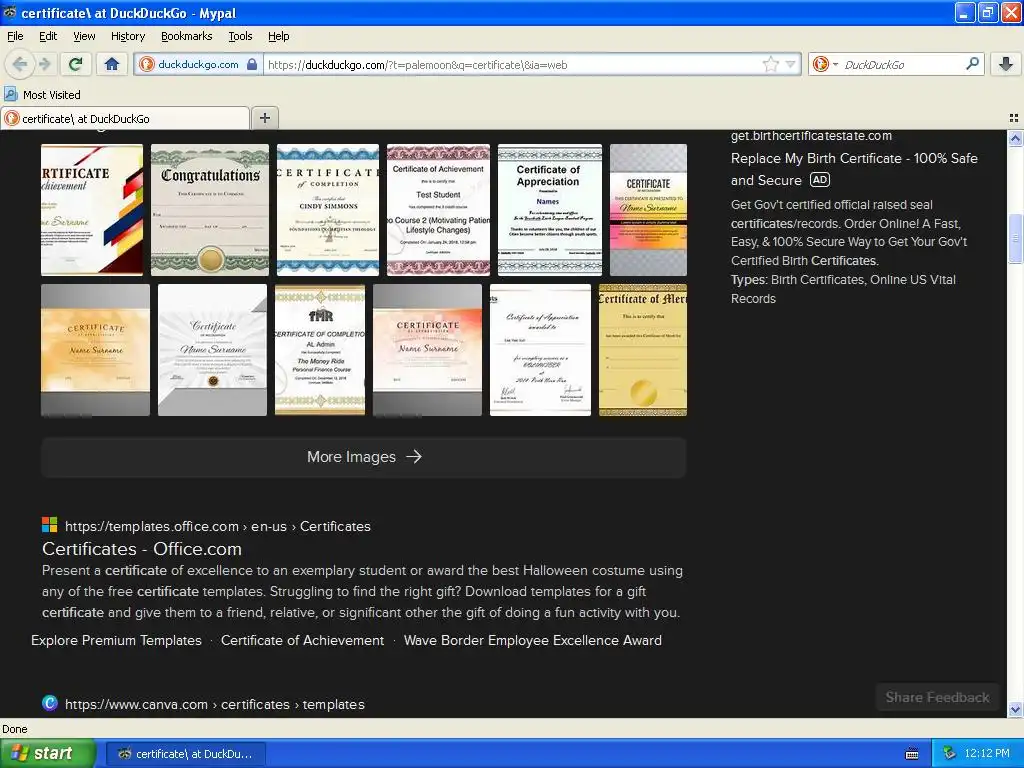Open the Windows start button
The image size is (1024, 768).
(47, 754)
